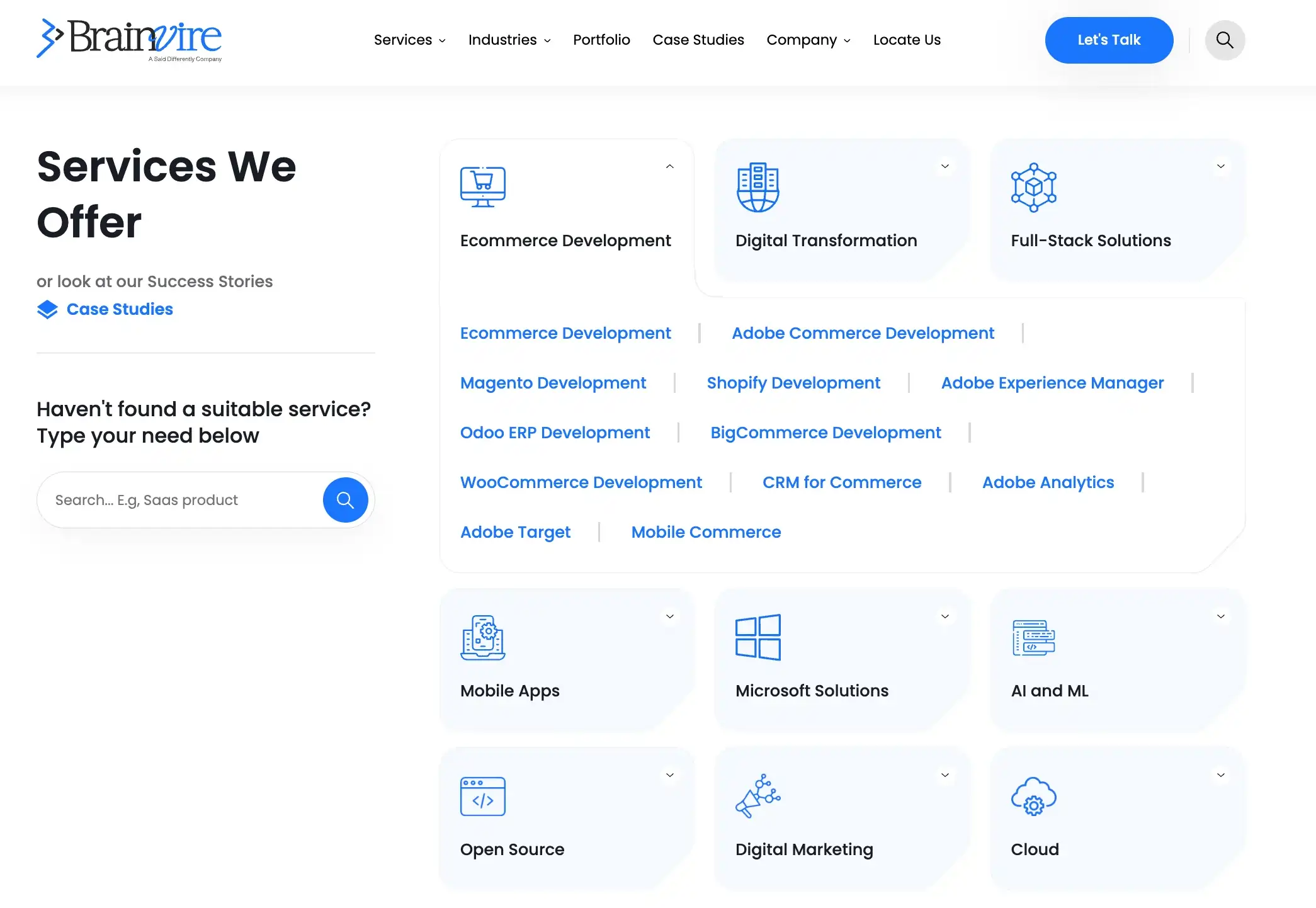Open Adobe Experience Manager link
This screenshot has height=908, width=1316.
(1052, 383)
